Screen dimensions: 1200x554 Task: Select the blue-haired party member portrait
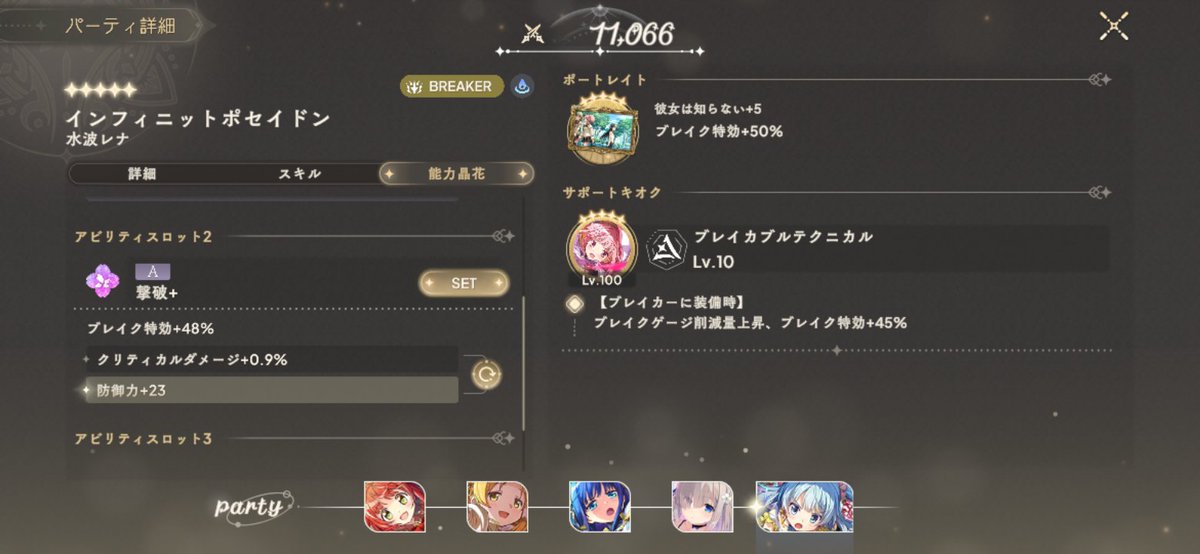pos(599,506)
